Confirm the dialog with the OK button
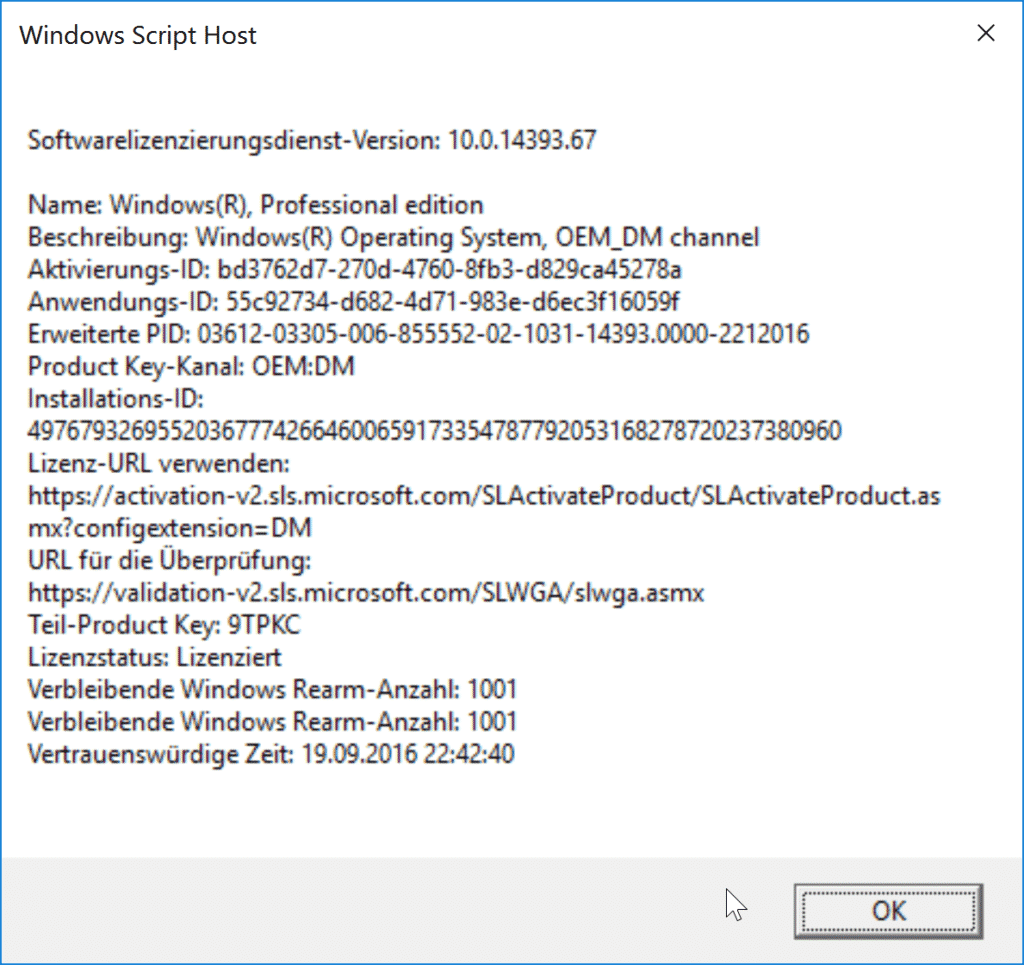This screenshot has width=1024, height=965. coord(888,911)
